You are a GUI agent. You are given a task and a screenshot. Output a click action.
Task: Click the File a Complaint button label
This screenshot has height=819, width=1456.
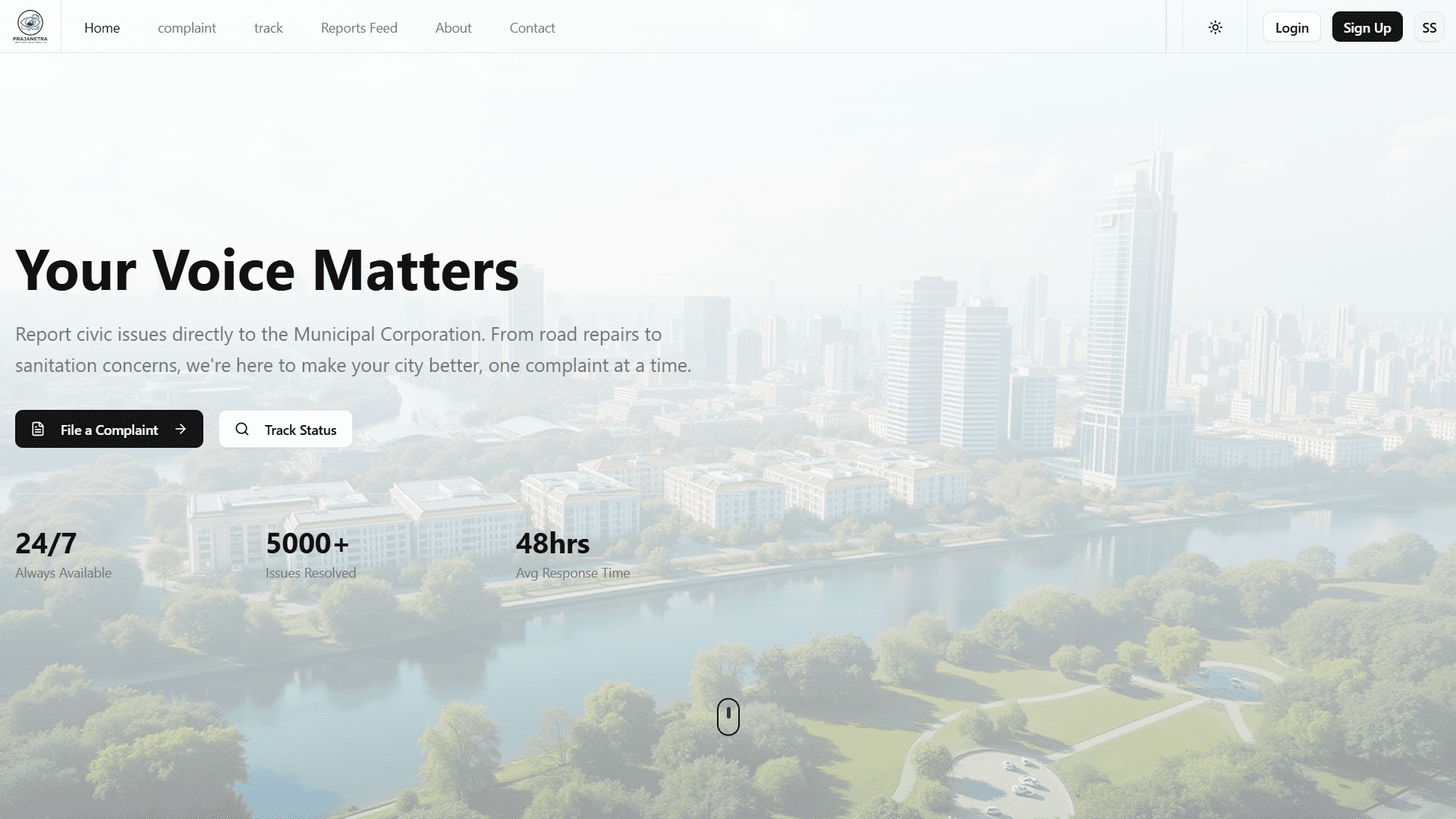click(x=109, y=430)
